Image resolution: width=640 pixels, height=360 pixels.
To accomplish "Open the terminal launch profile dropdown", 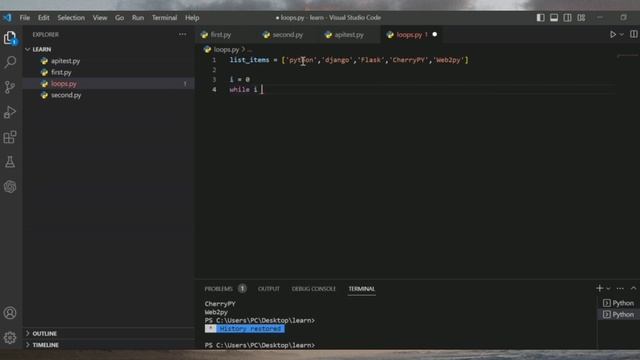I will (608, 289).
